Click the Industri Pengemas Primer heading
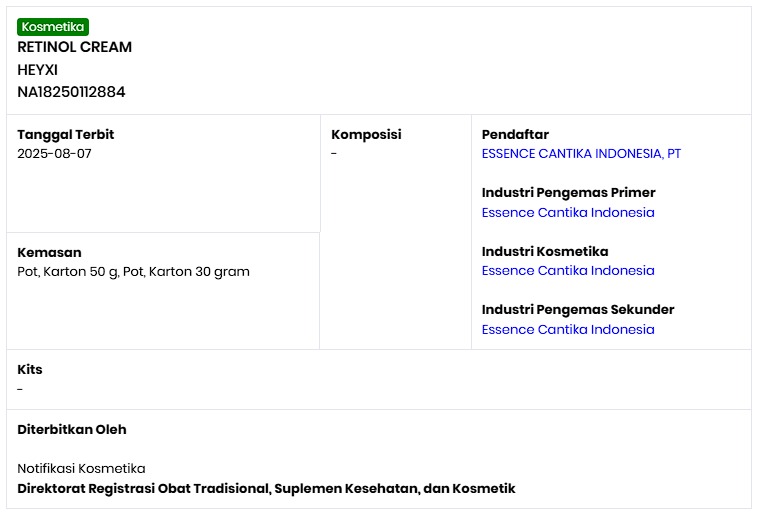This screenshot has height=516, width=757. (568, 193)
